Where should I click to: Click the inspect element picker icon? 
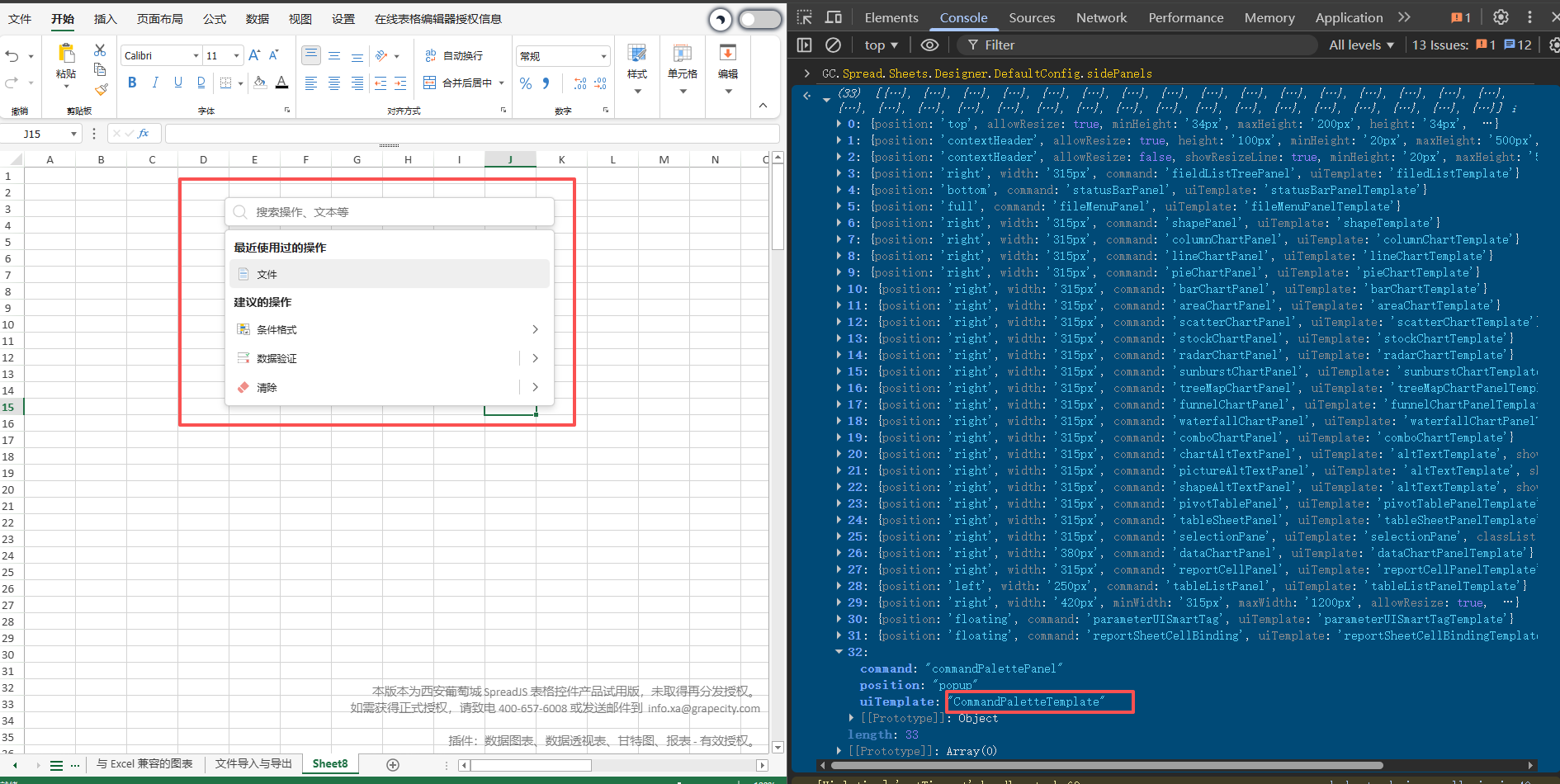click(x=805, y=17)
